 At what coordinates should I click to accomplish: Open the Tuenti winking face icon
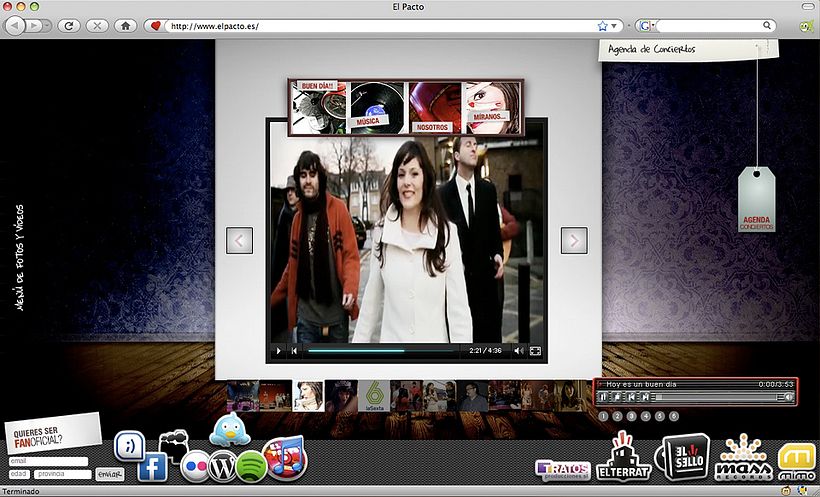(129, 446)
